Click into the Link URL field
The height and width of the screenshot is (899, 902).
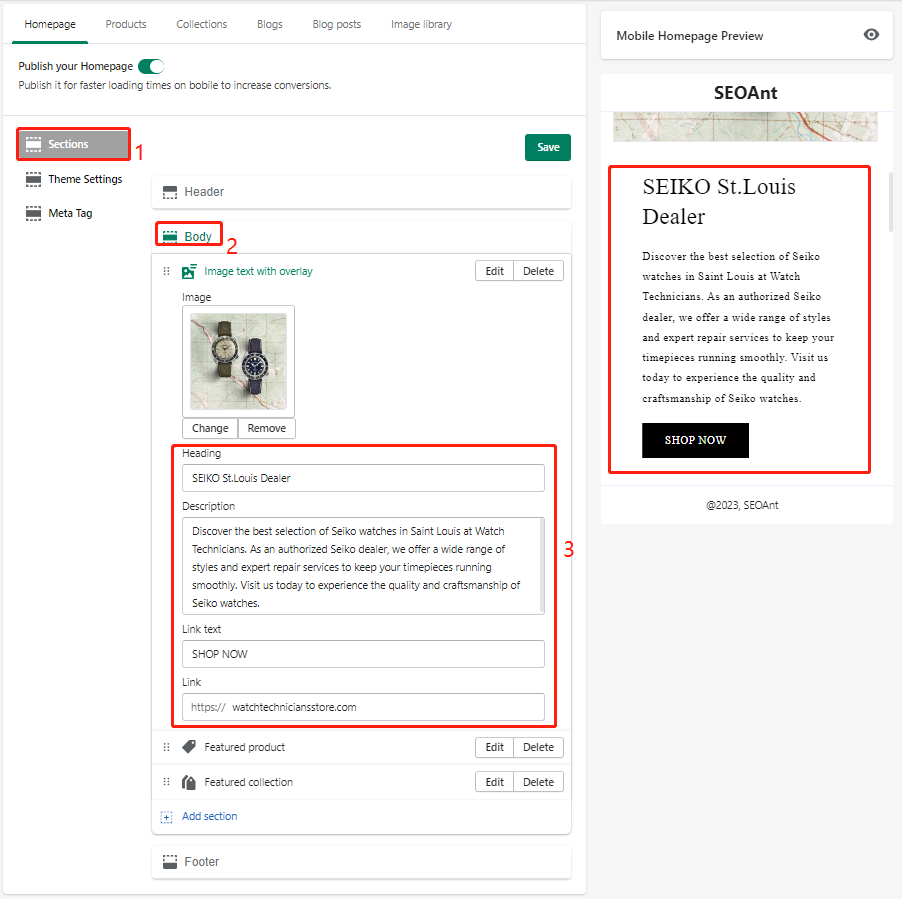[x=363, y=707]
